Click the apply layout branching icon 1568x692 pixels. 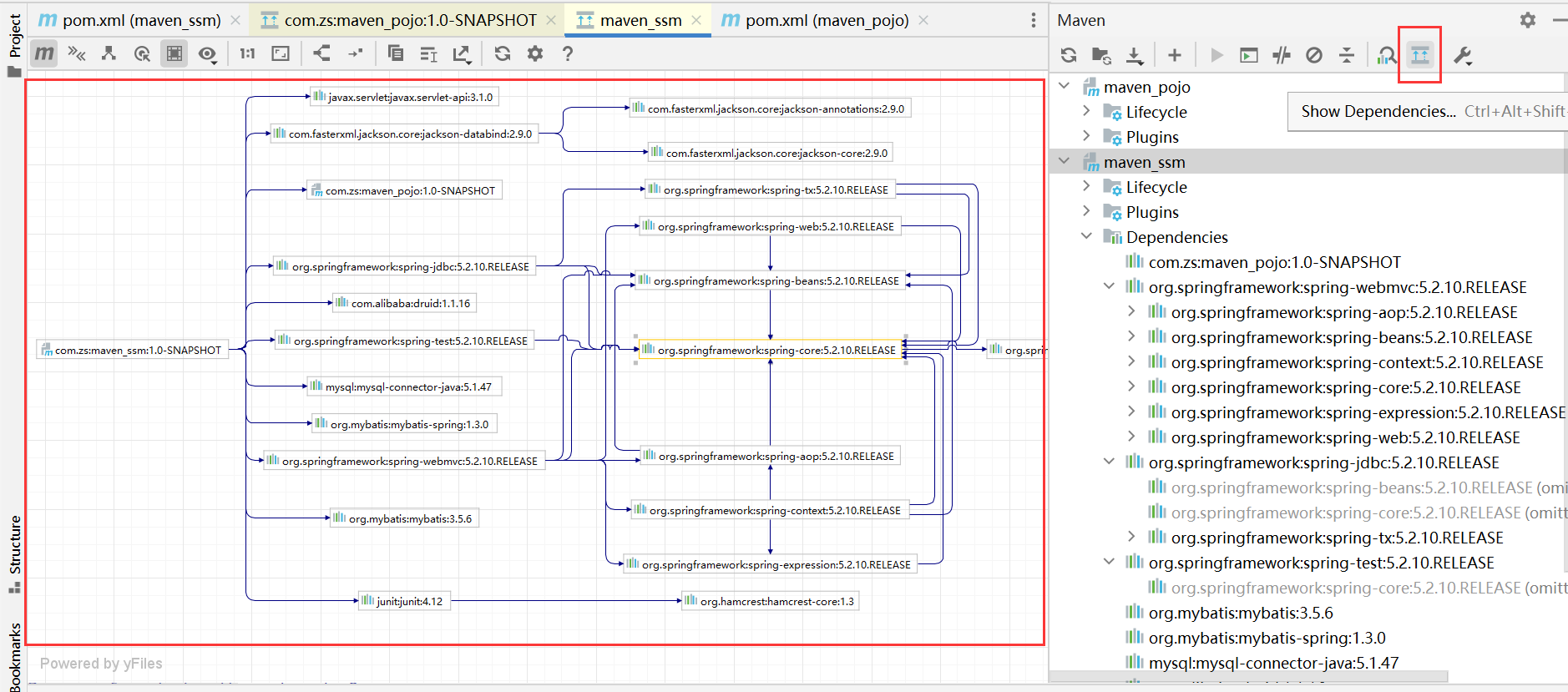tap(321, 53)
